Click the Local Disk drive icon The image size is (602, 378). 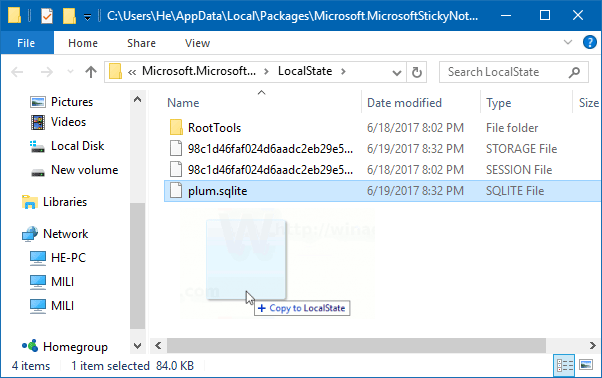pos(37,147)
